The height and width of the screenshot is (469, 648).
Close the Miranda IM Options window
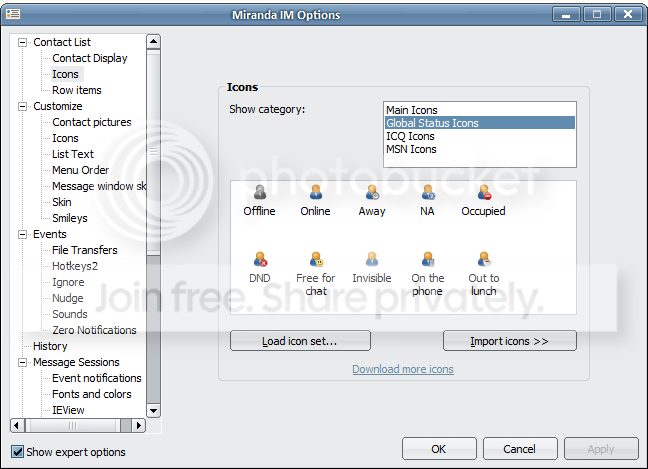tap(628, 14)
